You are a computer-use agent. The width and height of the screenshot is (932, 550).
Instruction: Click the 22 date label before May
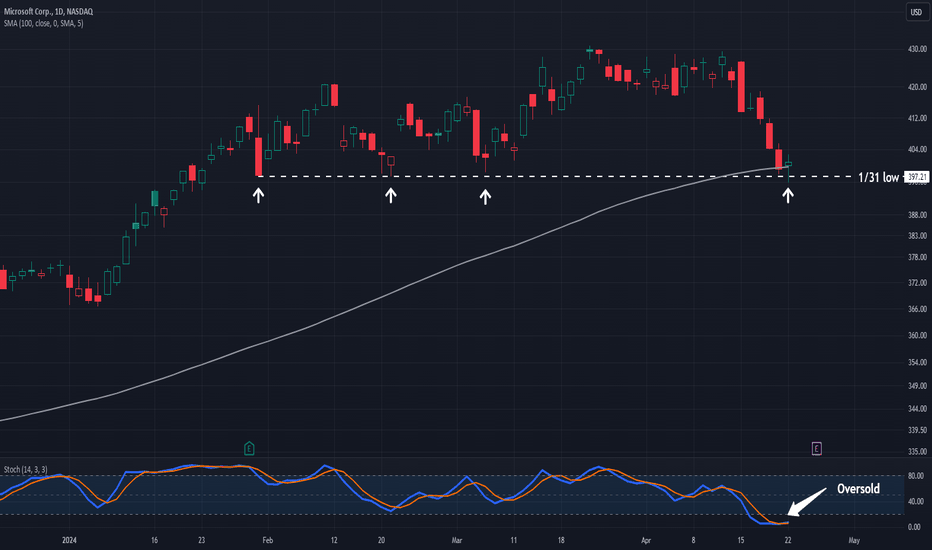pyautogui.click(x=788, y=540)
